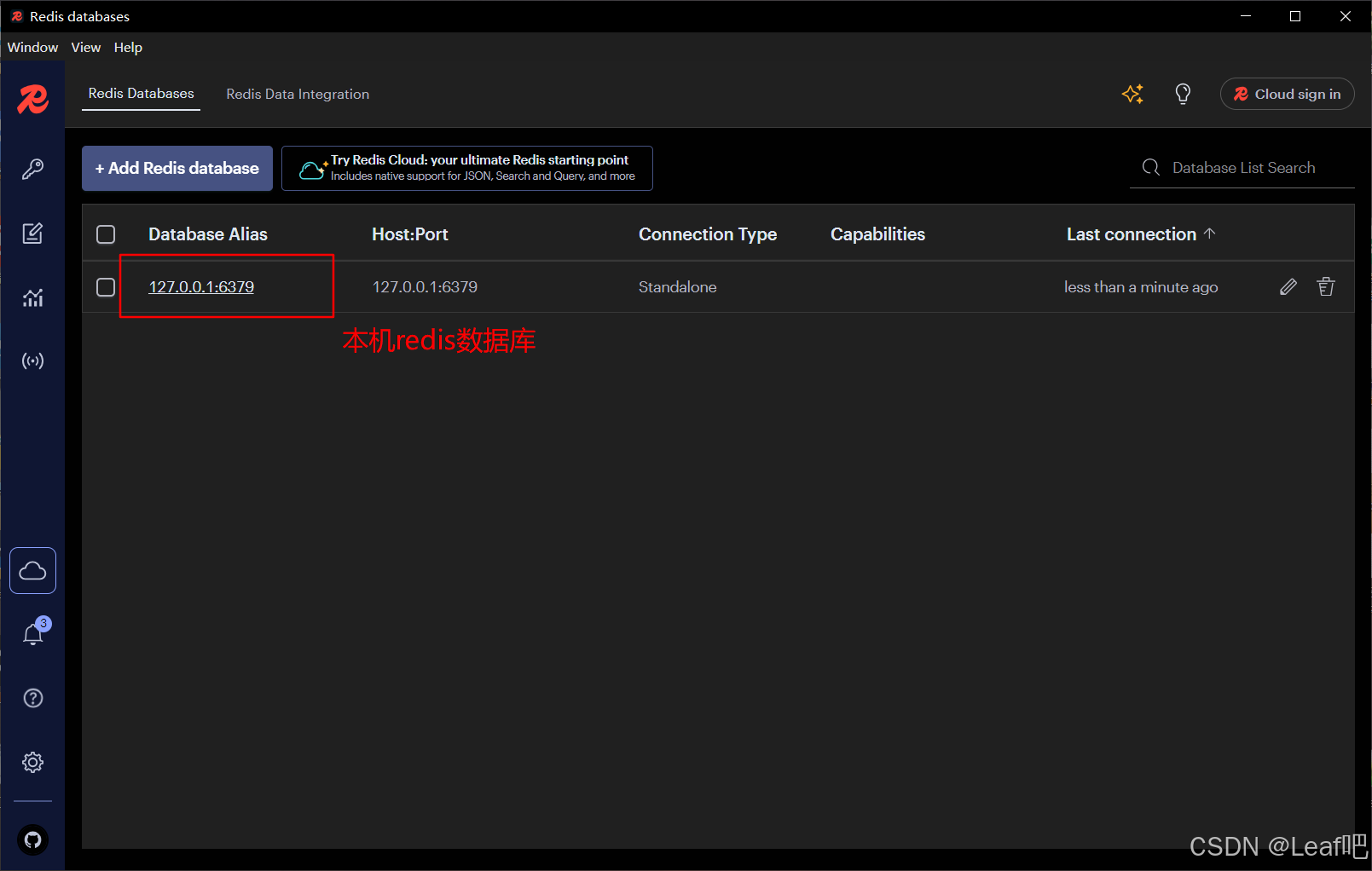This screenshot has width=1372, height=871.
Task: Click the Capabilities column header
Action: (x=877, y=234)
